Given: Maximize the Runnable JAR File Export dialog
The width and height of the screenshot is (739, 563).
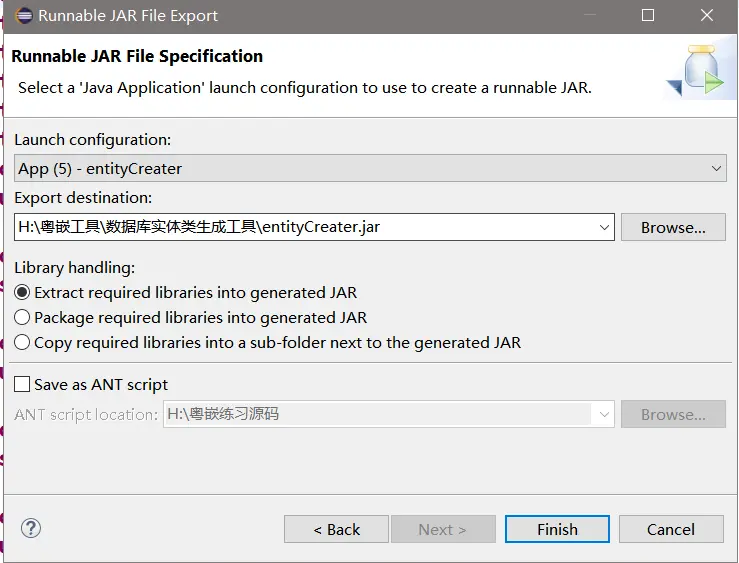Looking at the screenshot, I should point(647,16).
